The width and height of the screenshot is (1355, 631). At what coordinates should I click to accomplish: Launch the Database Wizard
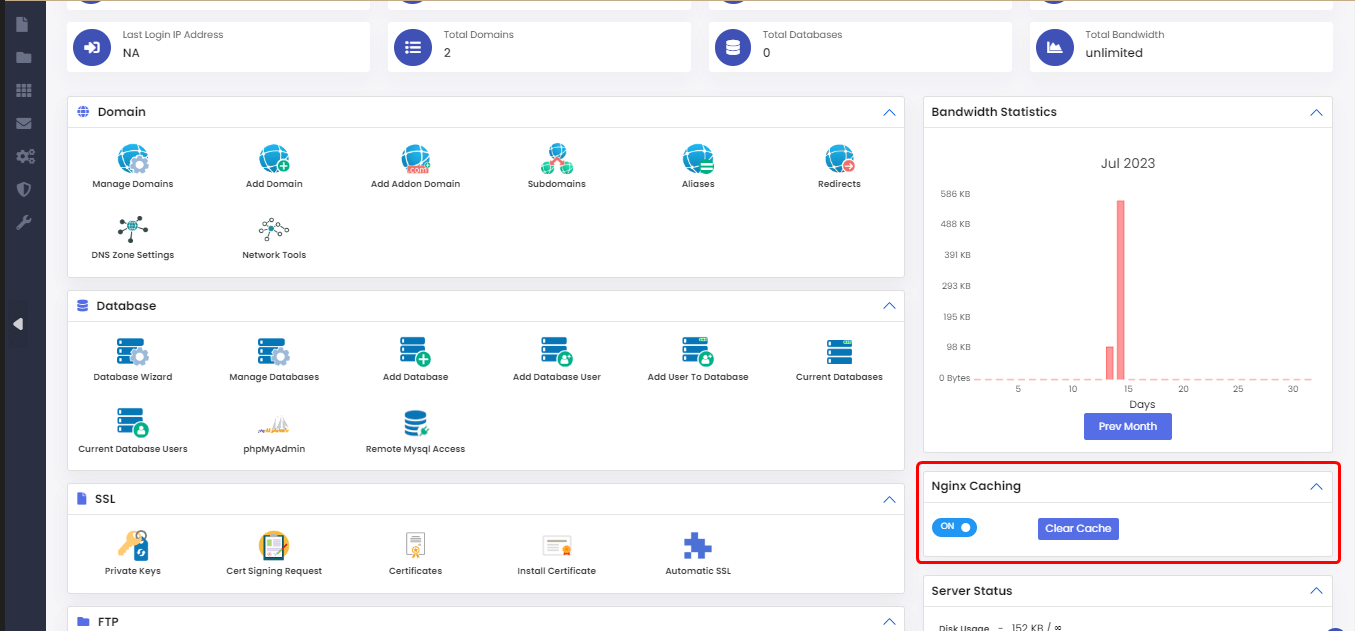(133, 353)
